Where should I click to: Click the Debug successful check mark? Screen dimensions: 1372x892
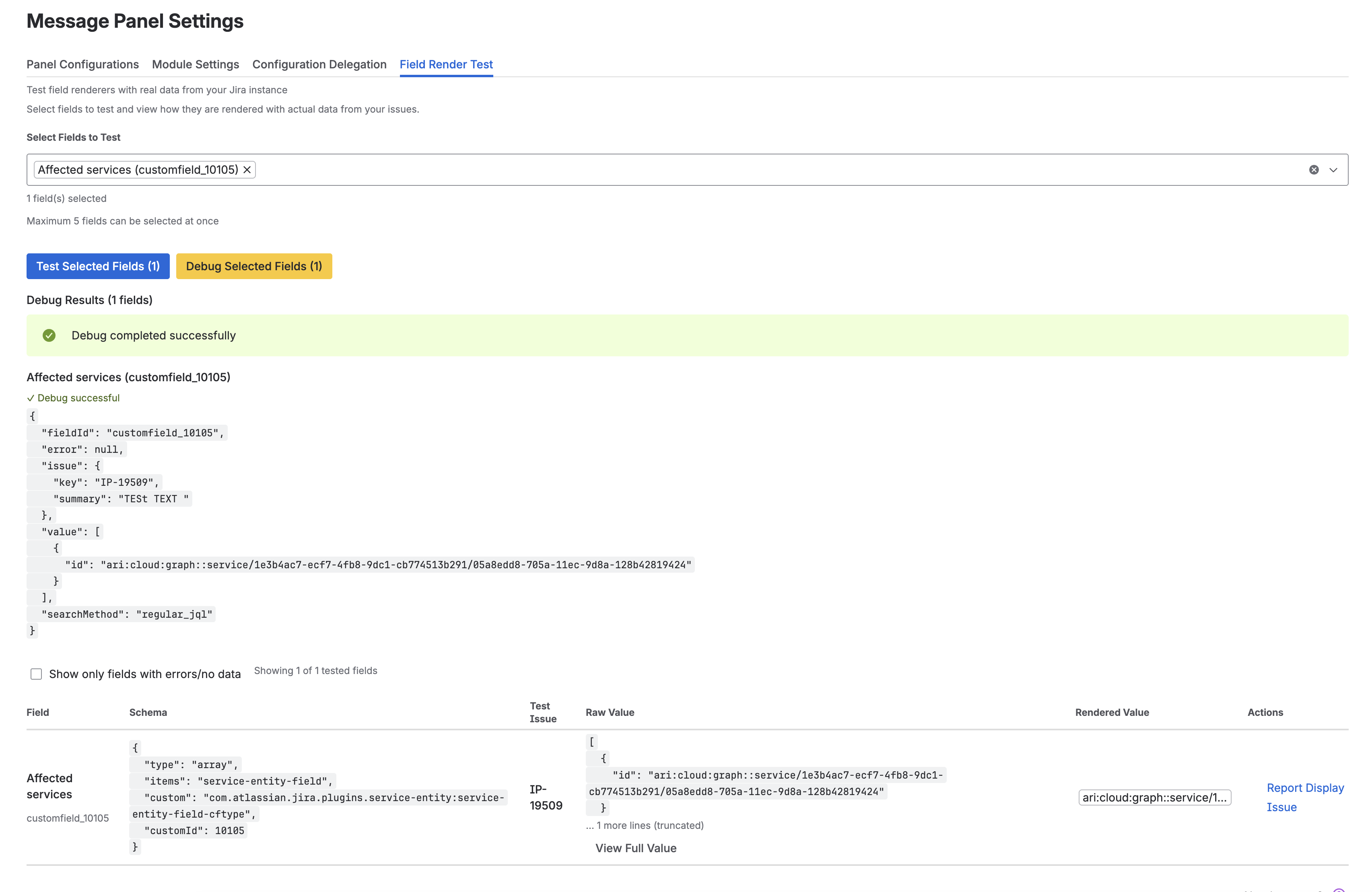31,398
